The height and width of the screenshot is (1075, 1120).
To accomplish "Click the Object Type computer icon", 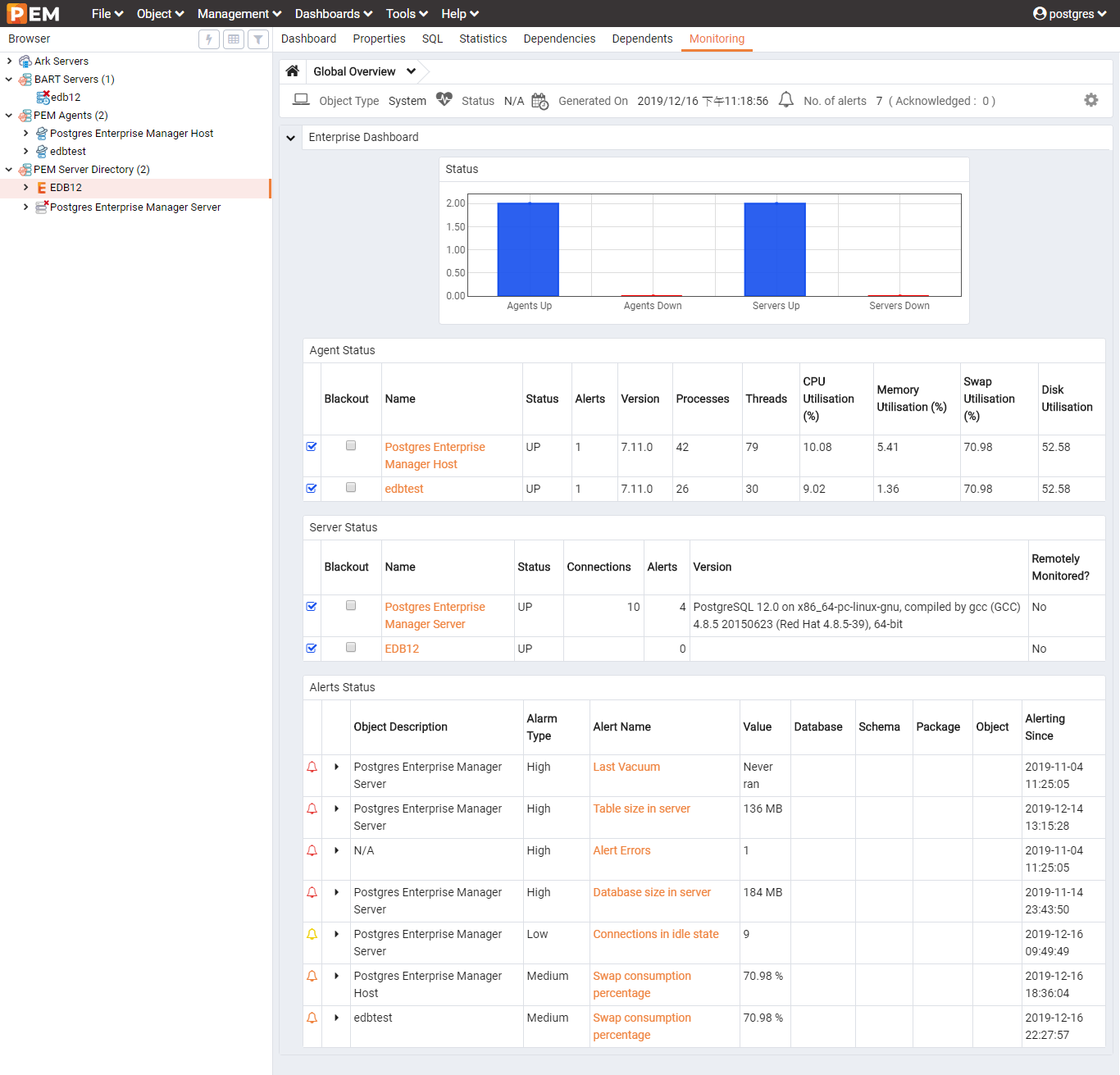I will pyautogui.click(x=302, y=100).
